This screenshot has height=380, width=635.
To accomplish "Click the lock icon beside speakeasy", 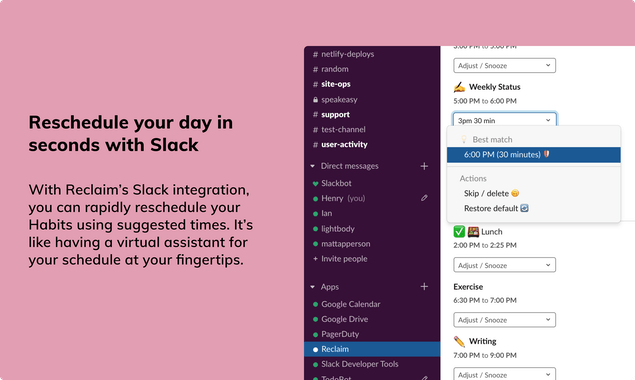I will click(315, 99).
